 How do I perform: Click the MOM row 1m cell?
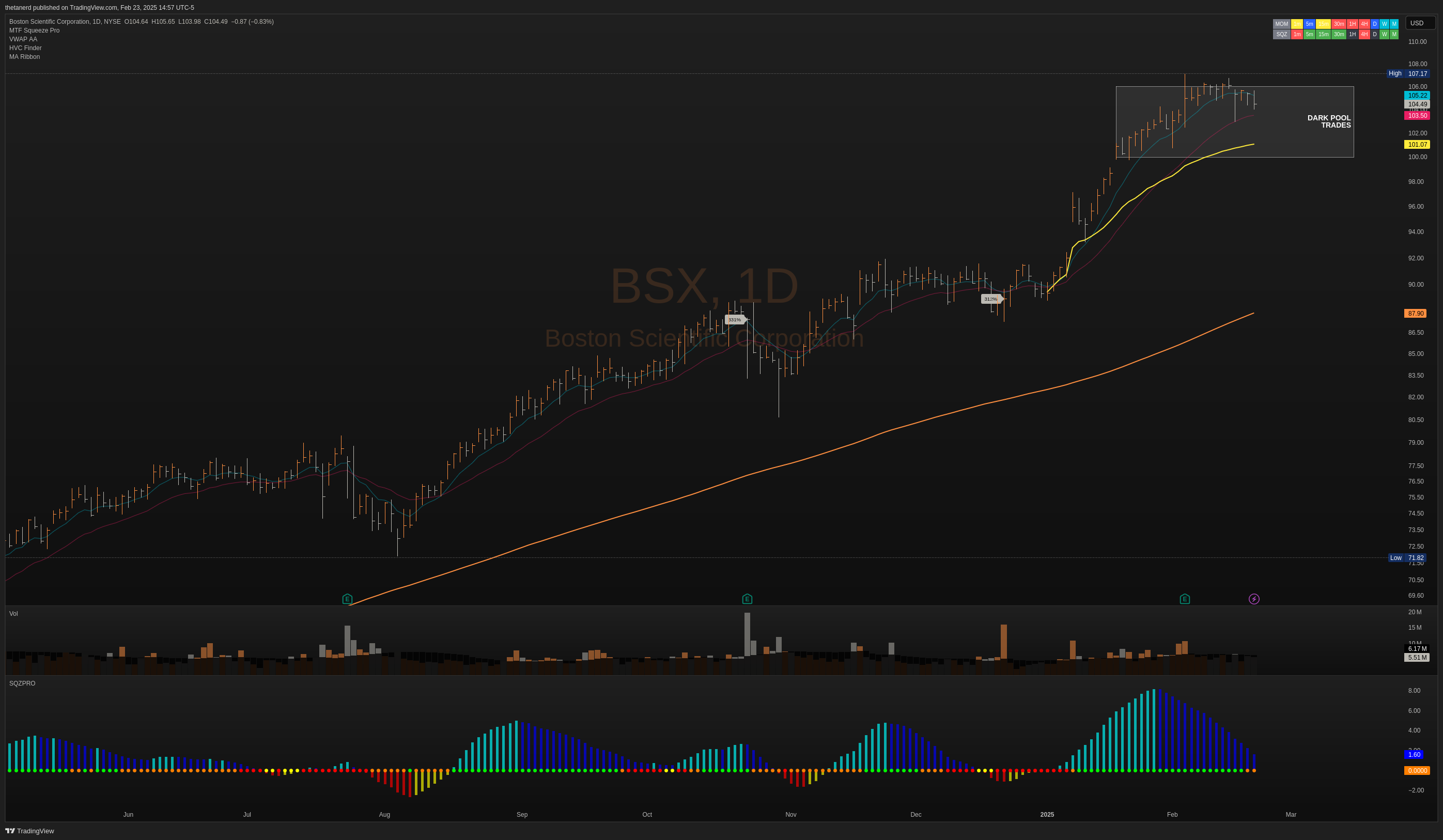pyautogui.click(x=1297, y=24)
